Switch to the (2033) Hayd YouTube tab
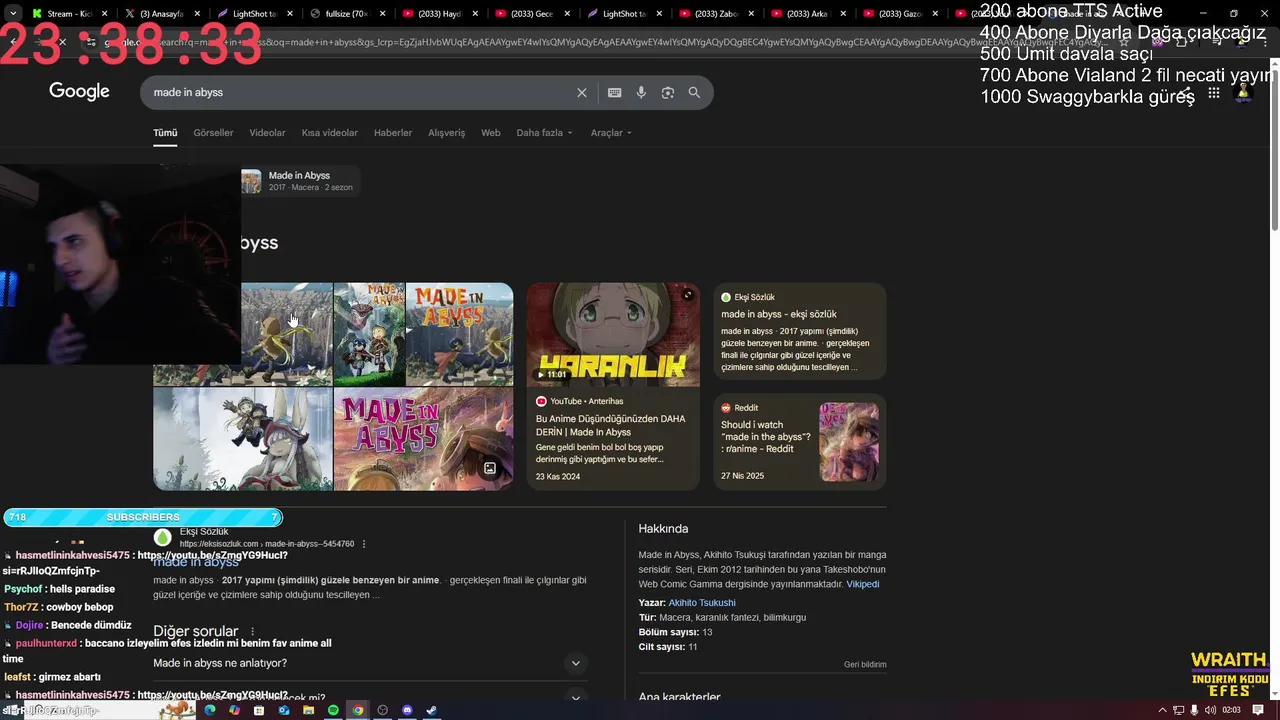Screen dimensions: 1280x720 tap(437, 14)
